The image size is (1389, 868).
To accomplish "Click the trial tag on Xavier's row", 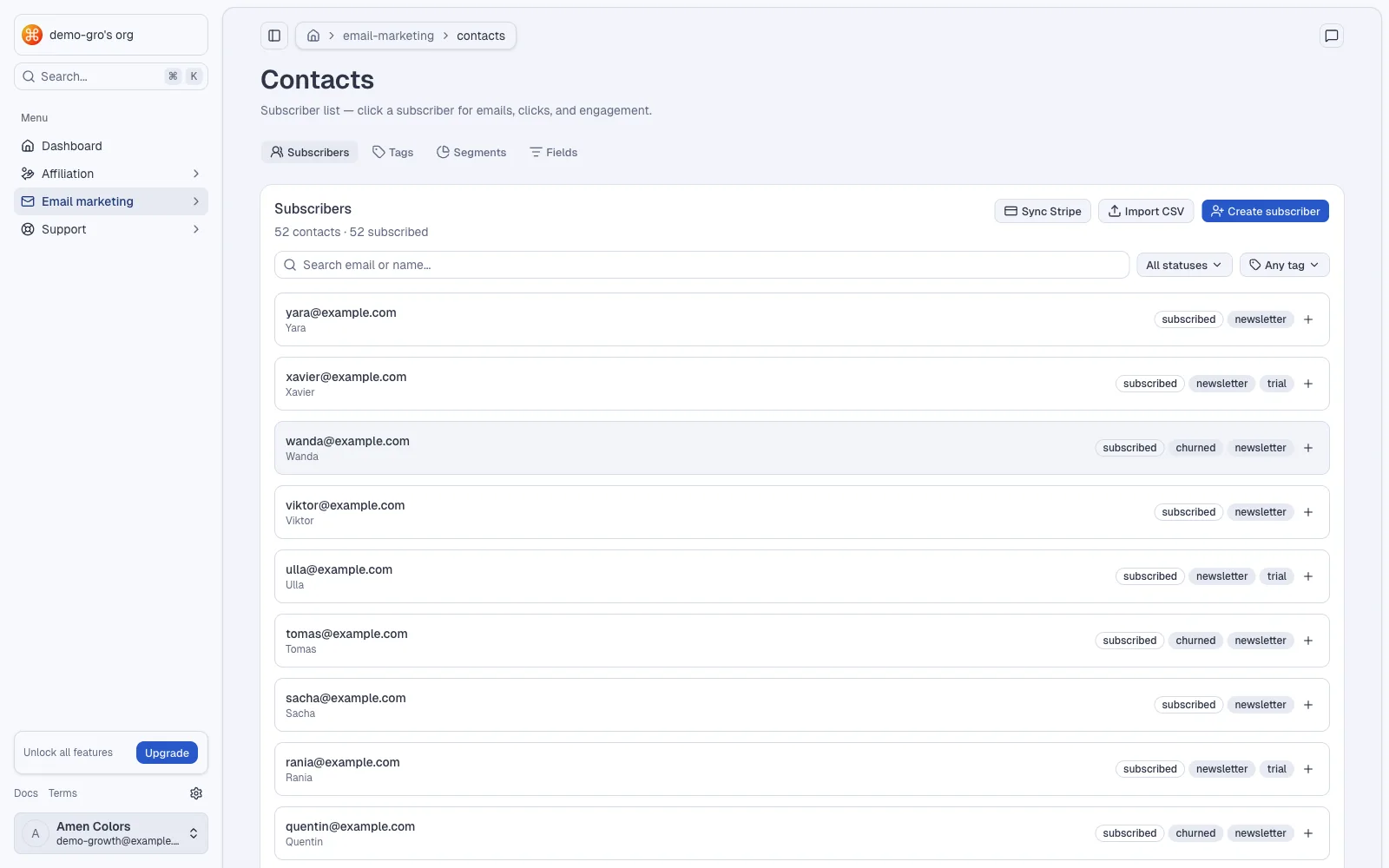I will pyautogui.click(x=1276, y=384).
